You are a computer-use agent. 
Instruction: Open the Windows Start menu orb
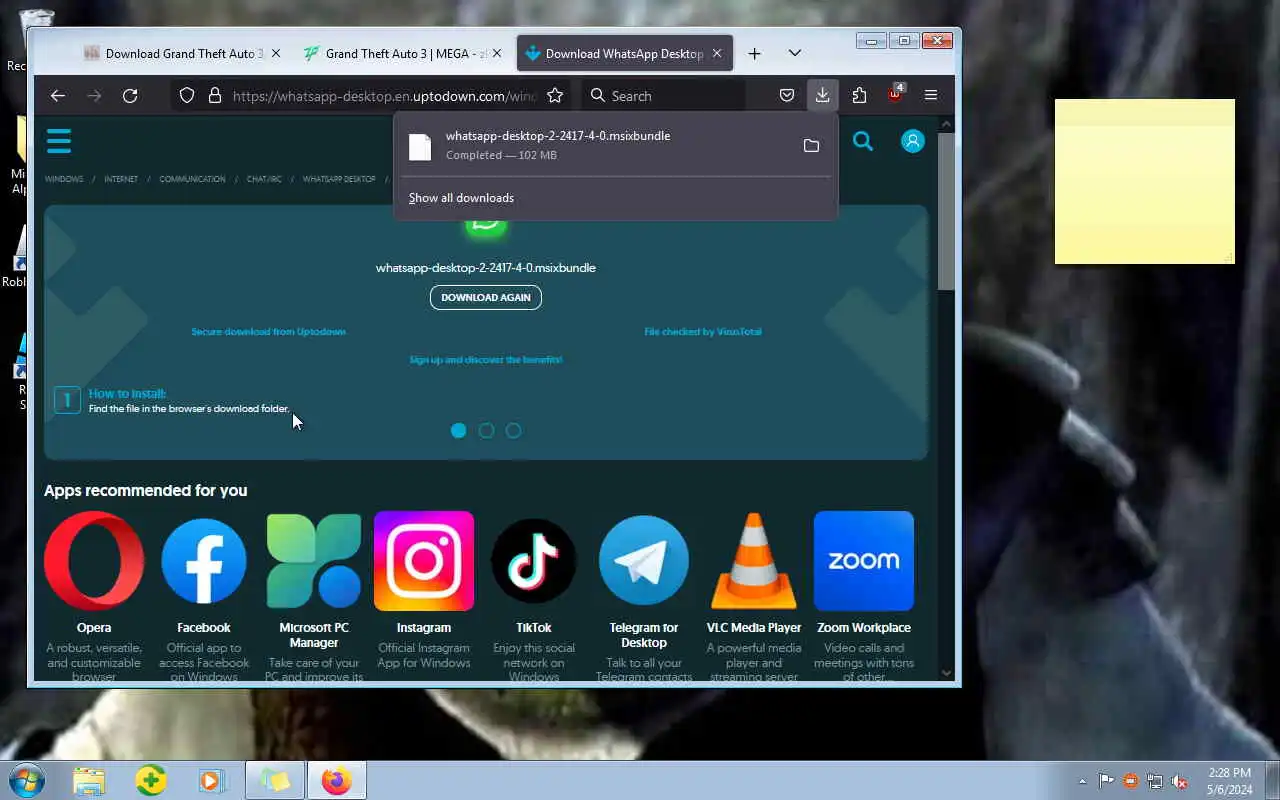(26, 780)
